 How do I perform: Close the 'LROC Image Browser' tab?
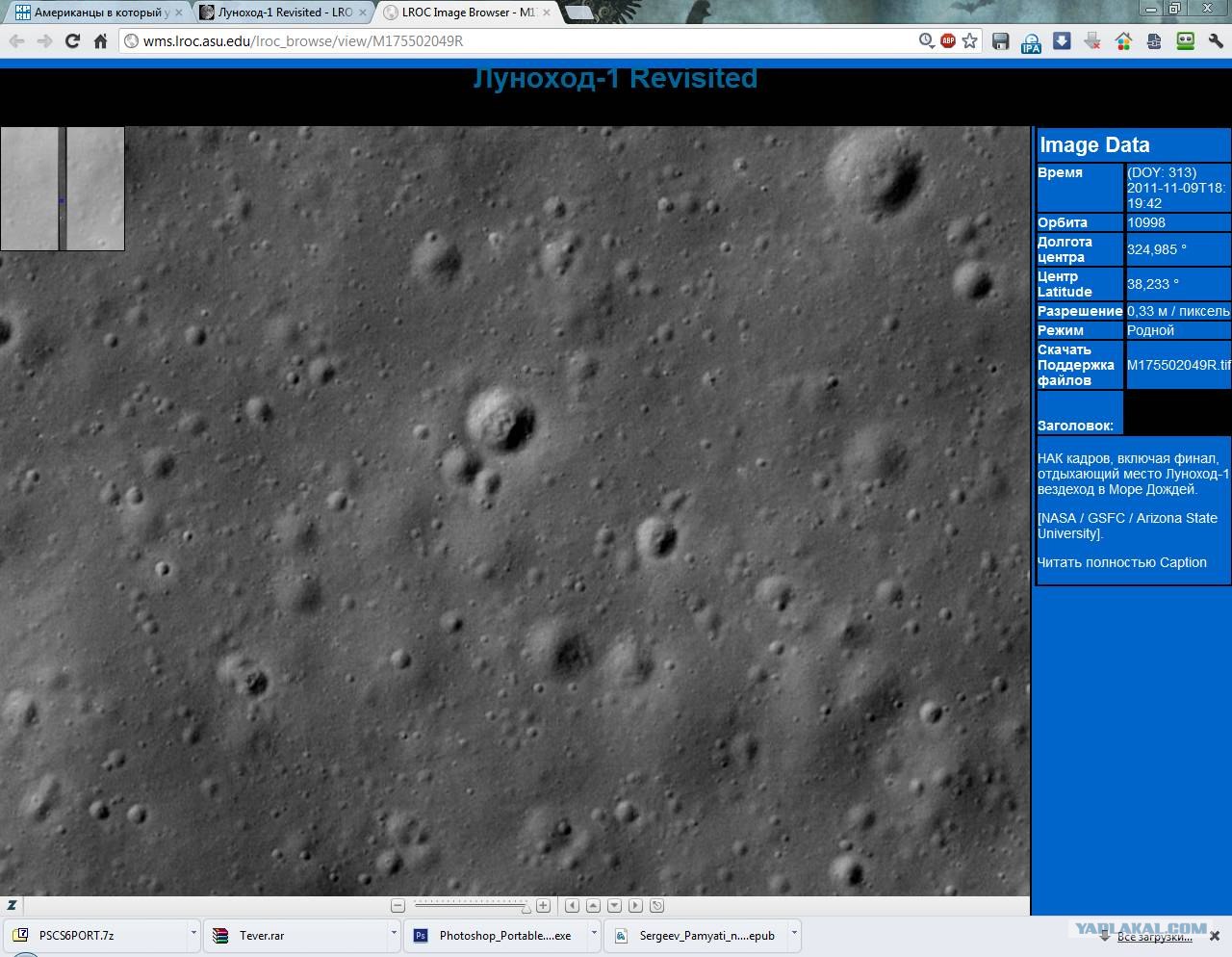pos(545,13)
